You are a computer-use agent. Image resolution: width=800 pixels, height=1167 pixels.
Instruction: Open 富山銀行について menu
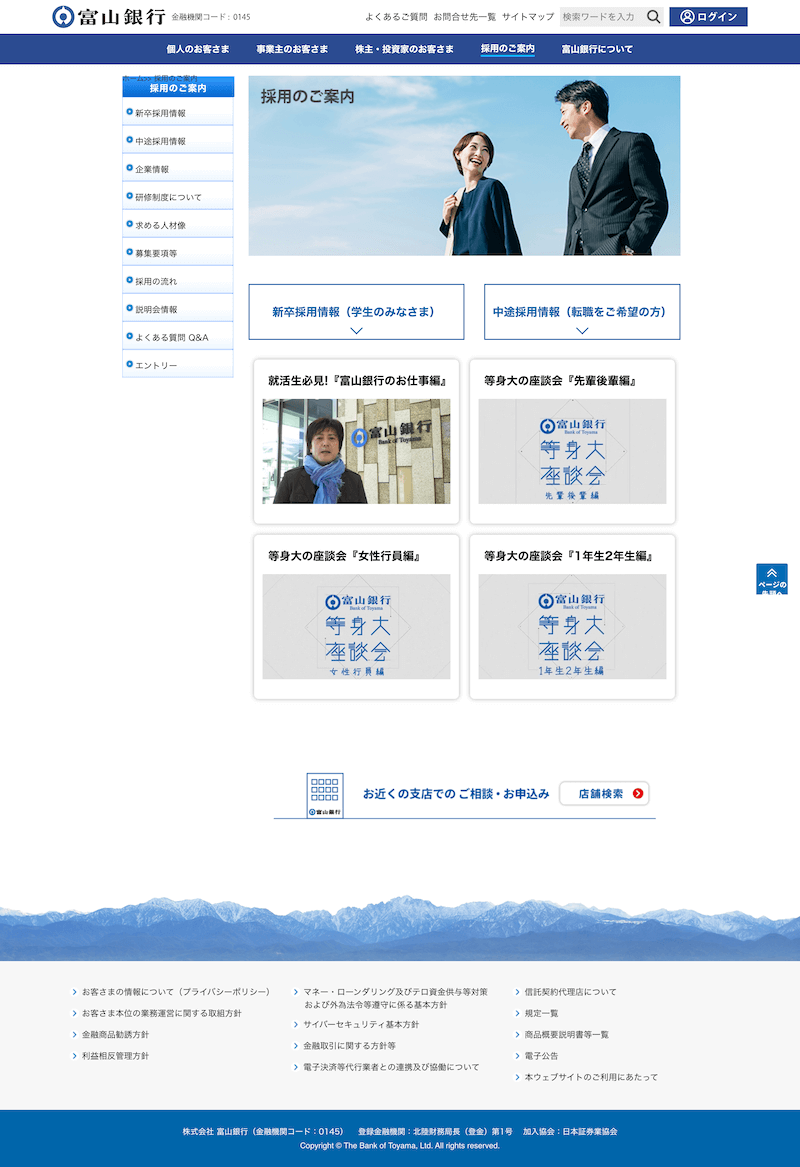click(x=597, y=49)
